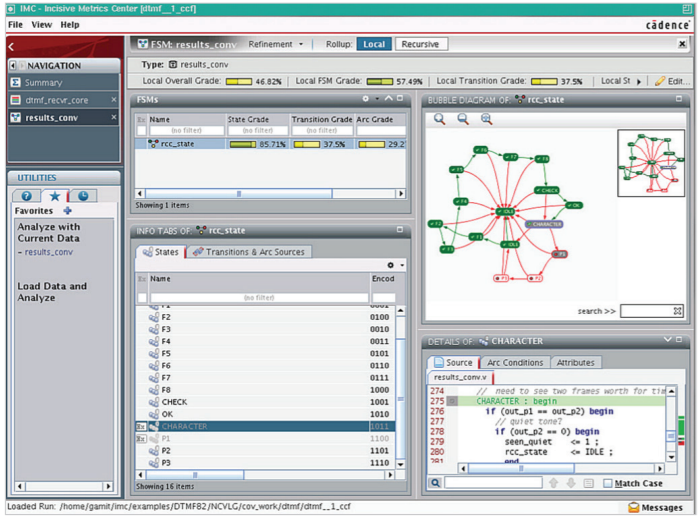The width and height of the screenshot is (698, 518).
Task: Switch to the Arc Conditions tab
Action: 515,362
